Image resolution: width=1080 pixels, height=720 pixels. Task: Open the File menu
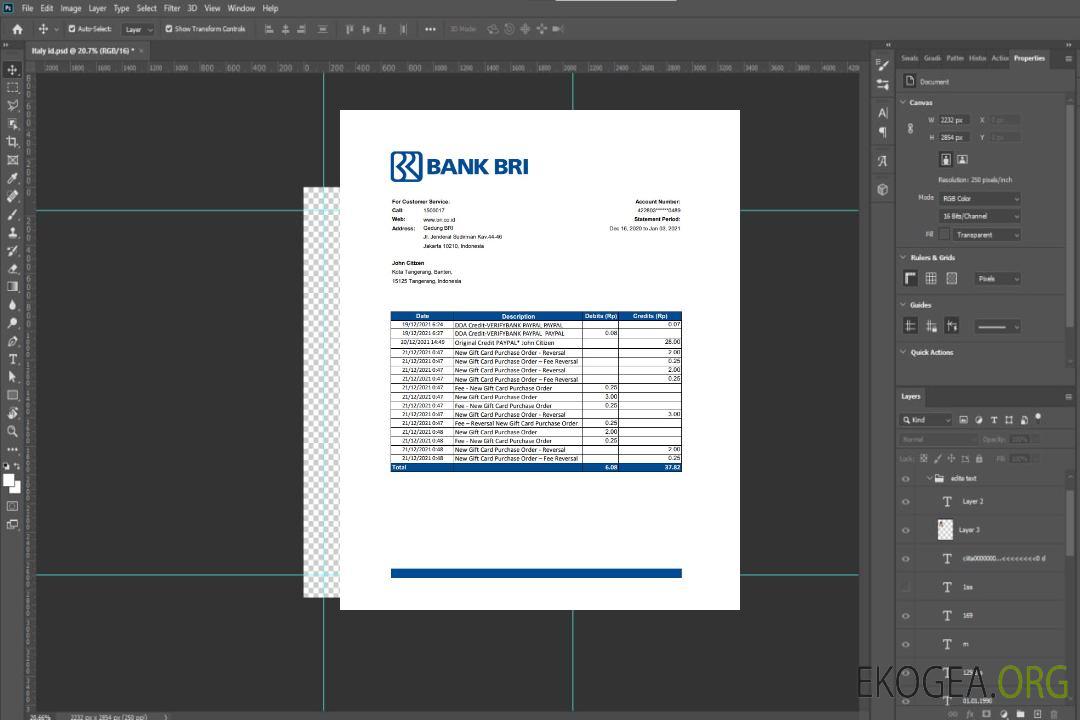click(28, 8)
